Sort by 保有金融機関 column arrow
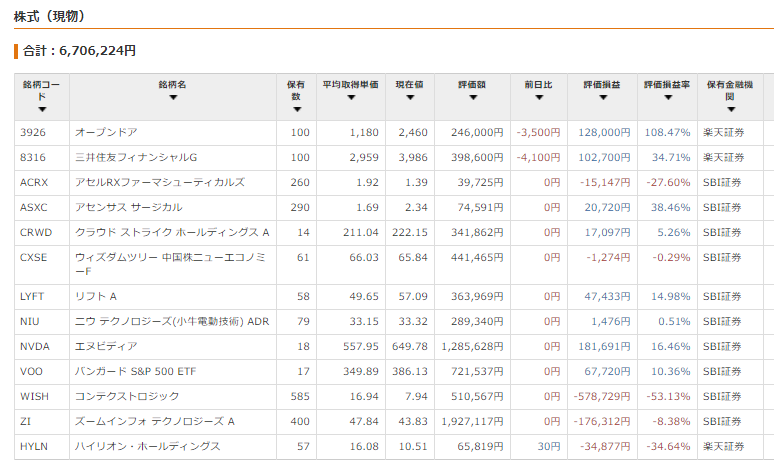 click(x=731, y=110)
